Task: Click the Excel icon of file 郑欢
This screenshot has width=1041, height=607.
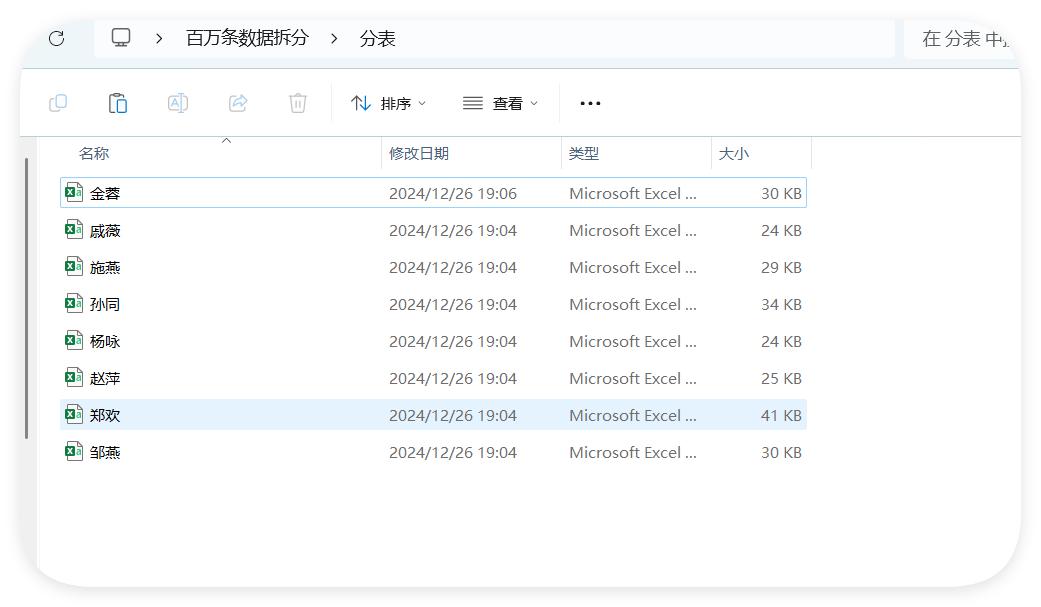Action: pyautogui.click(x=74, y=414)
